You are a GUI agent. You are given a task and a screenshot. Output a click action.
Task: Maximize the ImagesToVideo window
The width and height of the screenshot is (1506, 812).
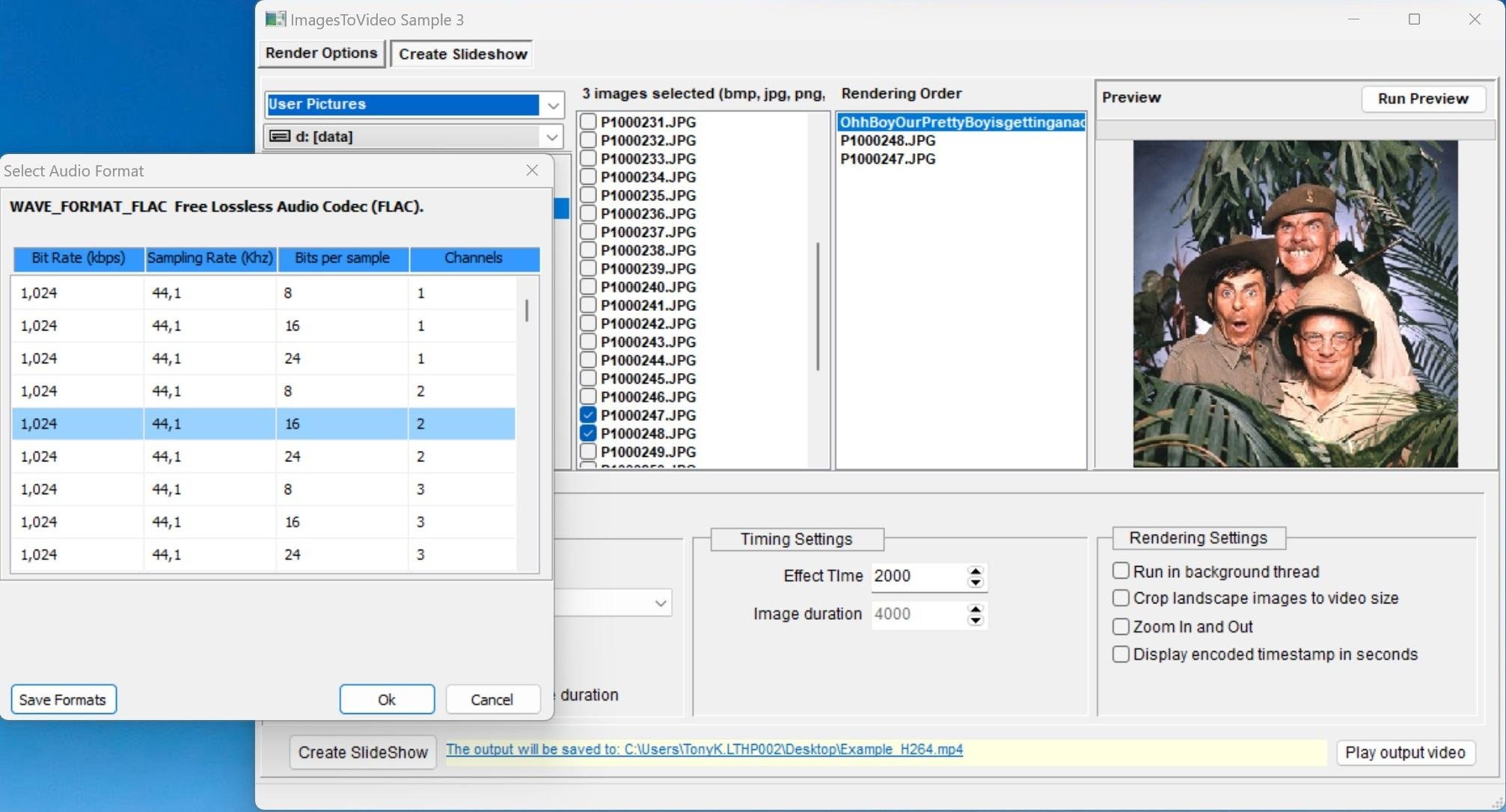click(x=1414, y=19)
